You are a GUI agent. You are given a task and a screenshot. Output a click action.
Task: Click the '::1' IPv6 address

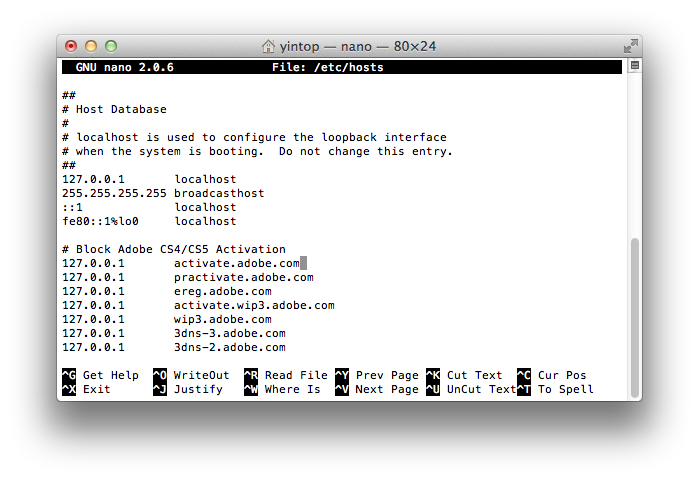(x=72, y=207)
